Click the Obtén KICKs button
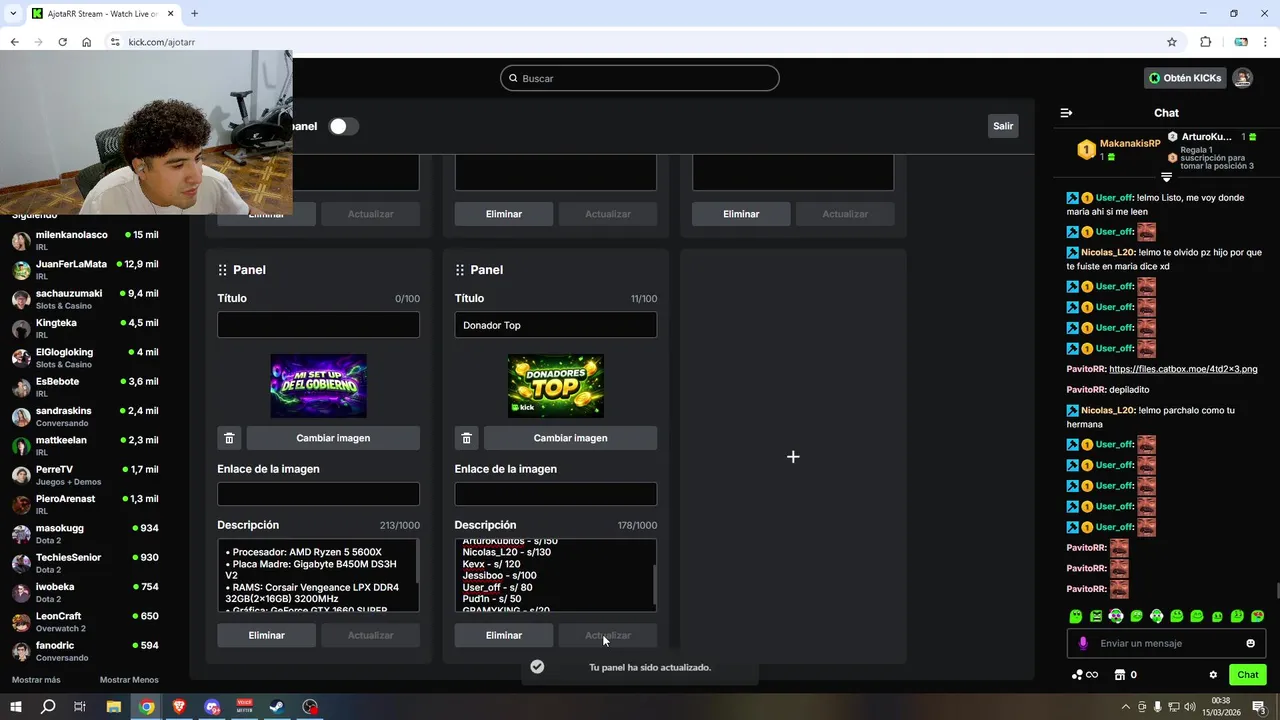Image resolution: width=1280 pixels, height=720 pixels. (1185, 78)
